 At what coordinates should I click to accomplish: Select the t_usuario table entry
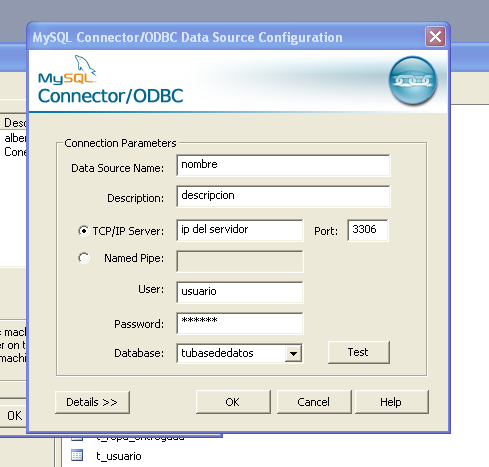[x=119, y=456]
